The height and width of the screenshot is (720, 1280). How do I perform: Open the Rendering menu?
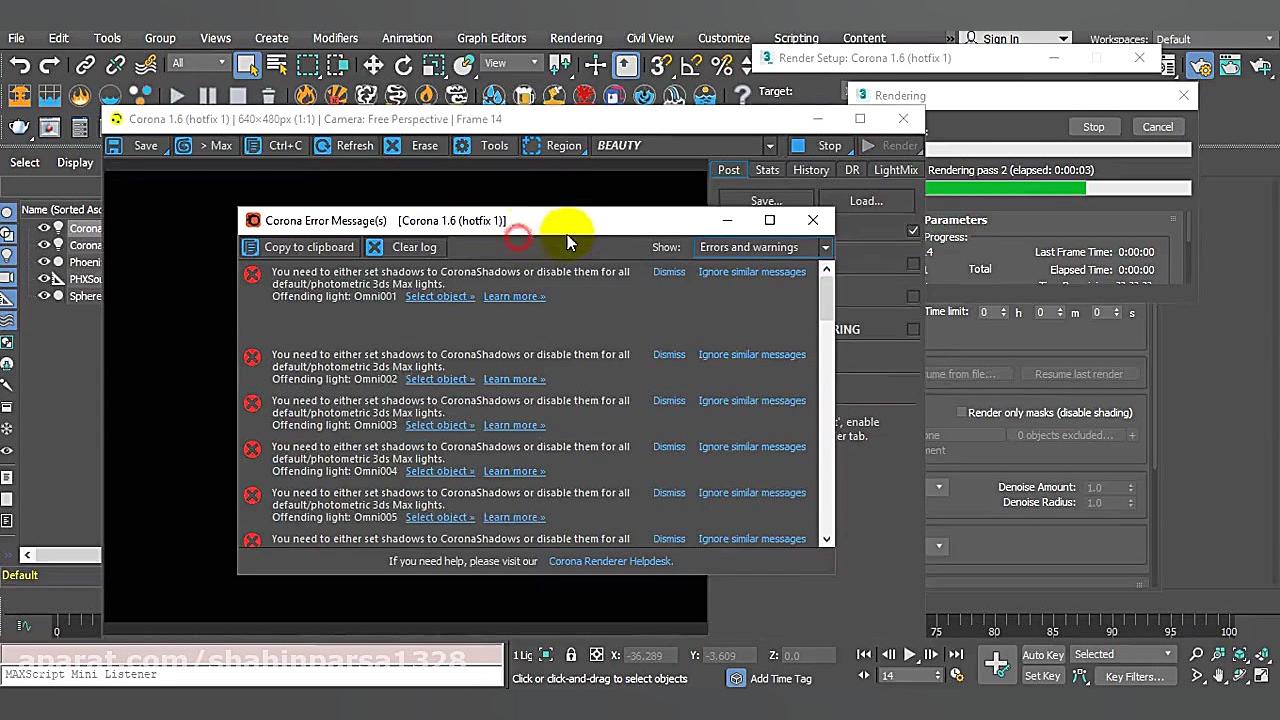click(x=575, y=38)
